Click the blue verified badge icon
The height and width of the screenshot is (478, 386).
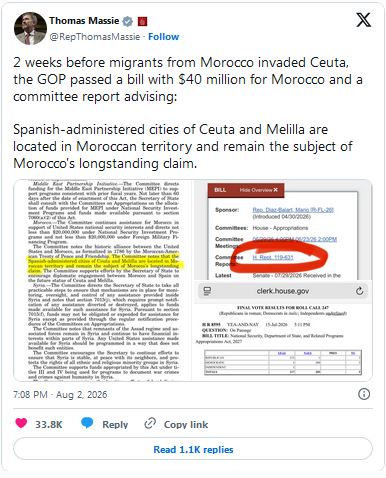point(128,21)
